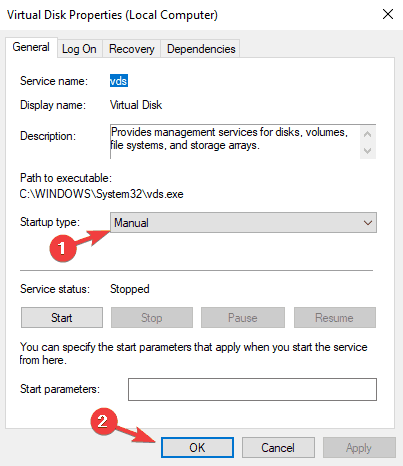Image resolution: width=403 pixels, height=466 pixels.
Task: Click the disabled Stop button
Action: point(152,318)
